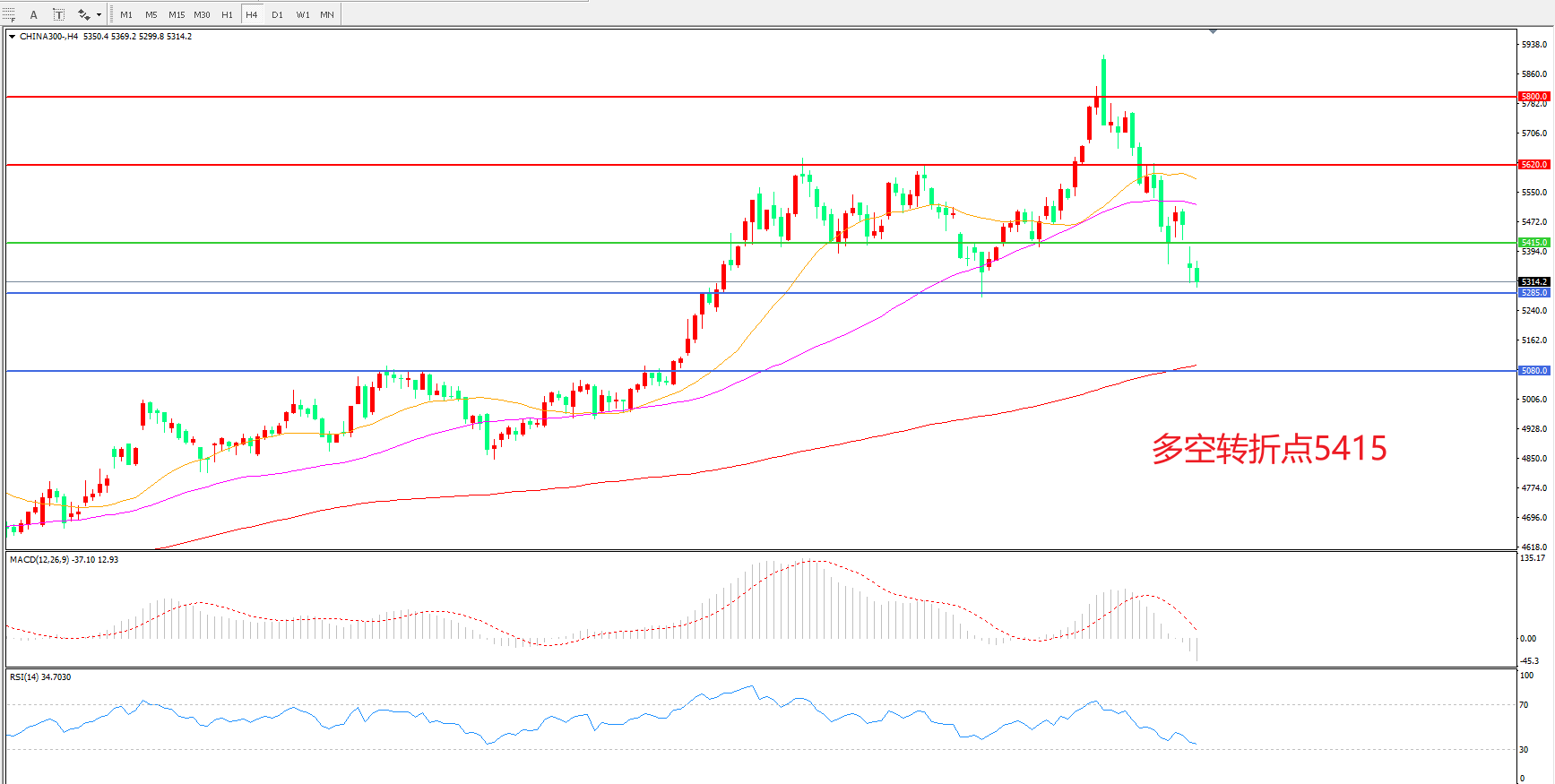
Task: Switch to M5 timeframe
Action: 151,14
